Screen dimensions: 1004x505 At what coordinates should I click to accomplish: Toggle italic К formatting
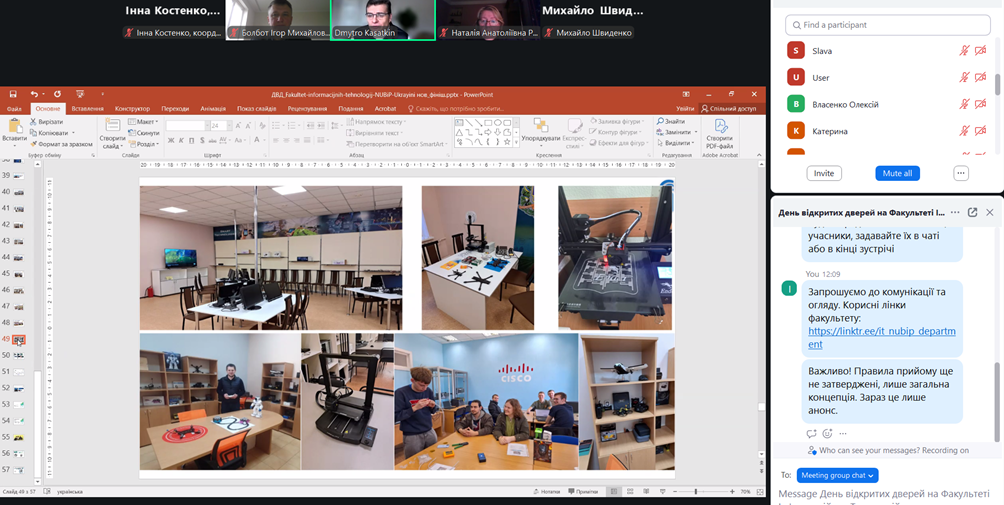(x=182, y=140)
